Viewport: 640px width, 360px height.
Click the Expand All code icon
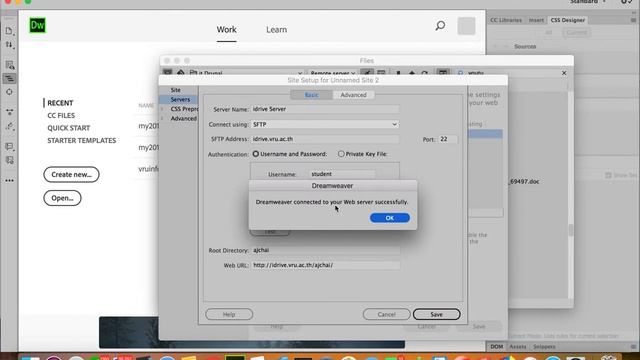[x=9, y=111]
